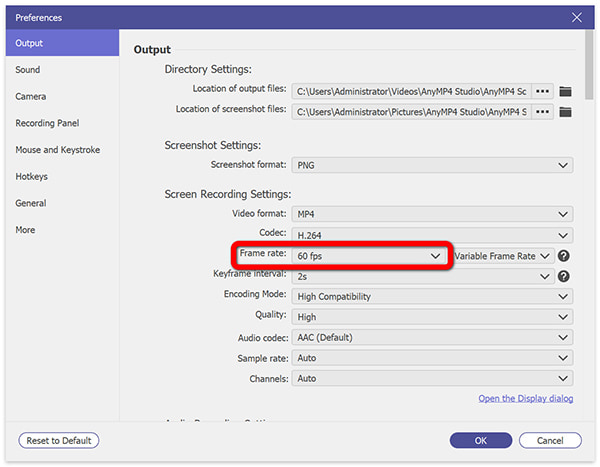Open the Display dialog link
This screenshot has height=467, width=600.
click(x=526, y=398)
